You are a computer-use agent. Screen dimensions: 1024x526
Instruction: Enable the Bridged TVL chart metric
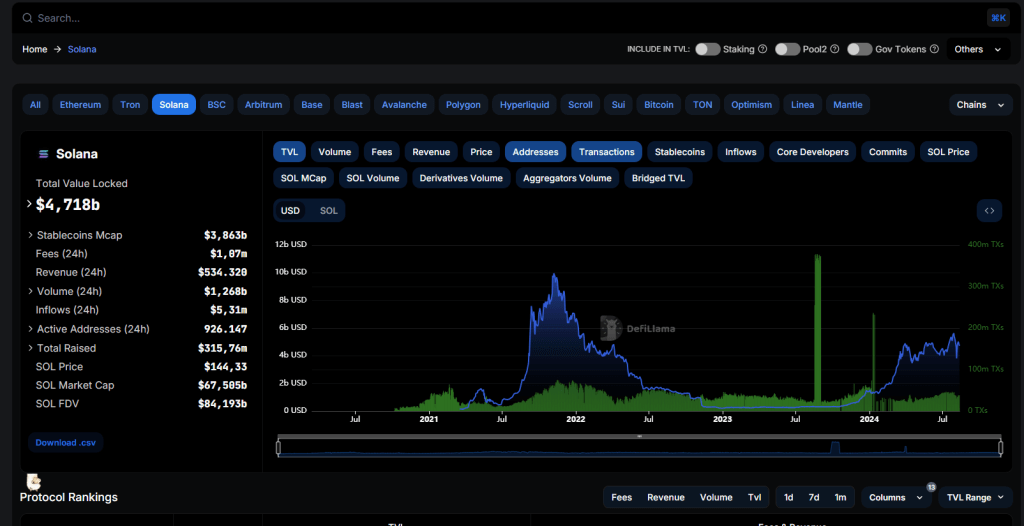pos(658,178)
